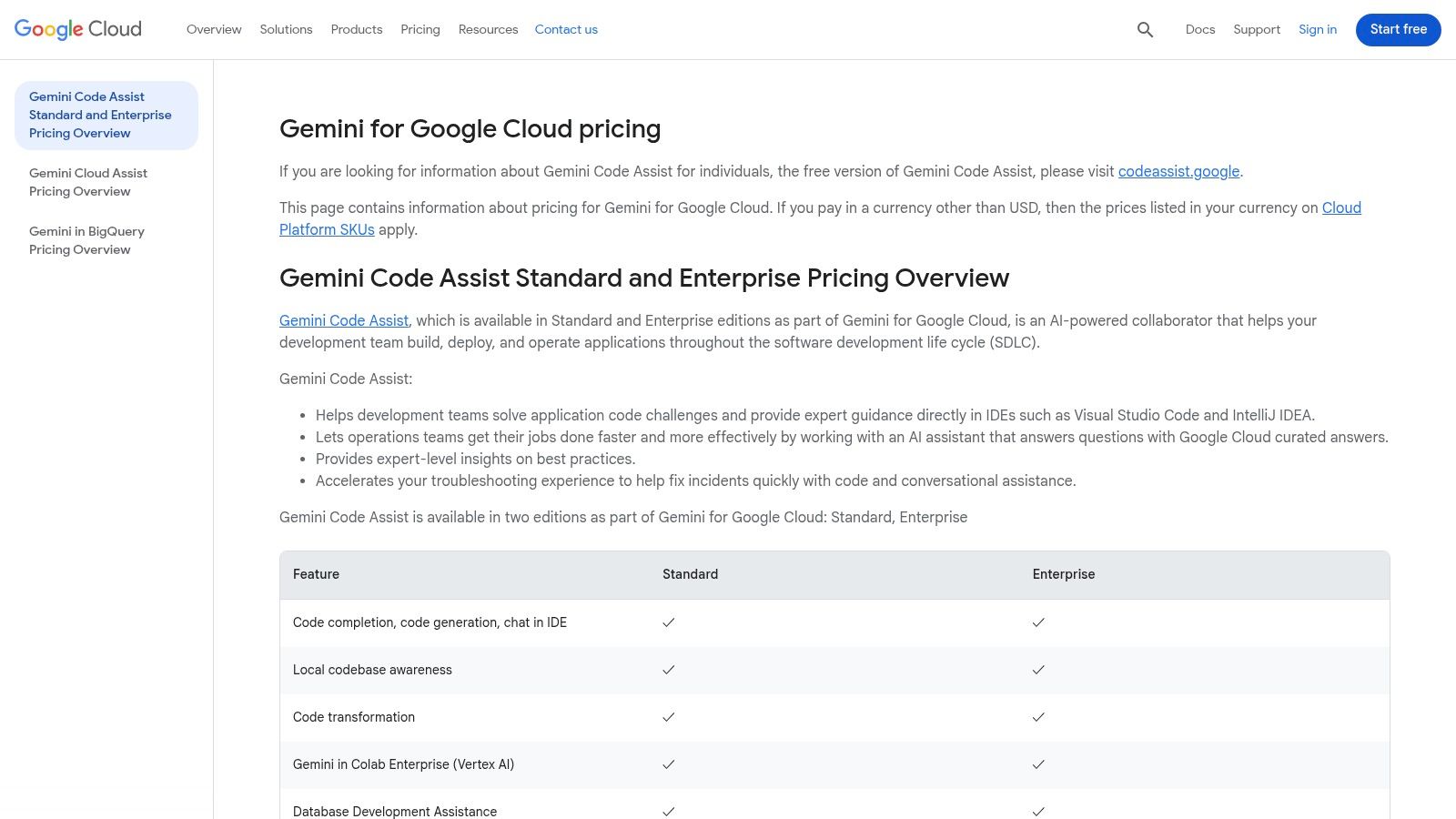
Task: Open the Solutions menu
Action: pos(286,29)
